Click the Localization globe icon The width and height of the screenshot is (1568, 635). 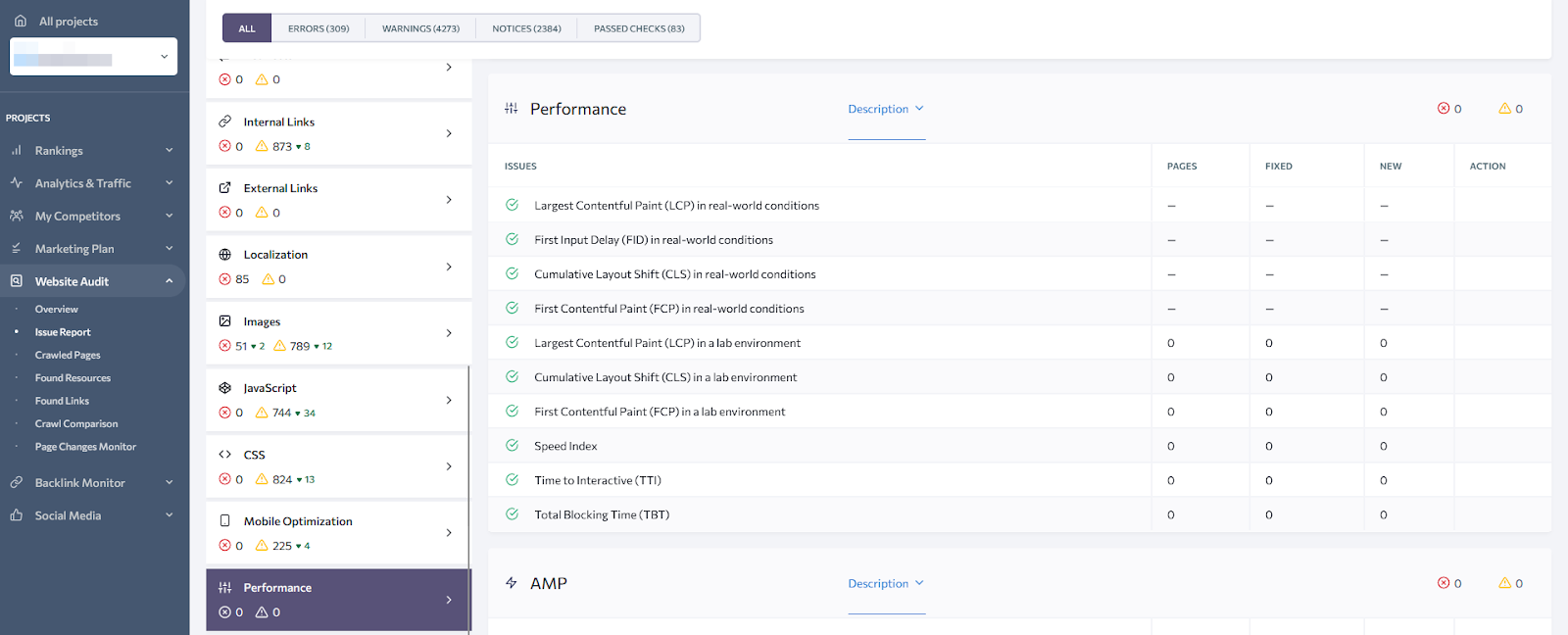tap(225, 255)
